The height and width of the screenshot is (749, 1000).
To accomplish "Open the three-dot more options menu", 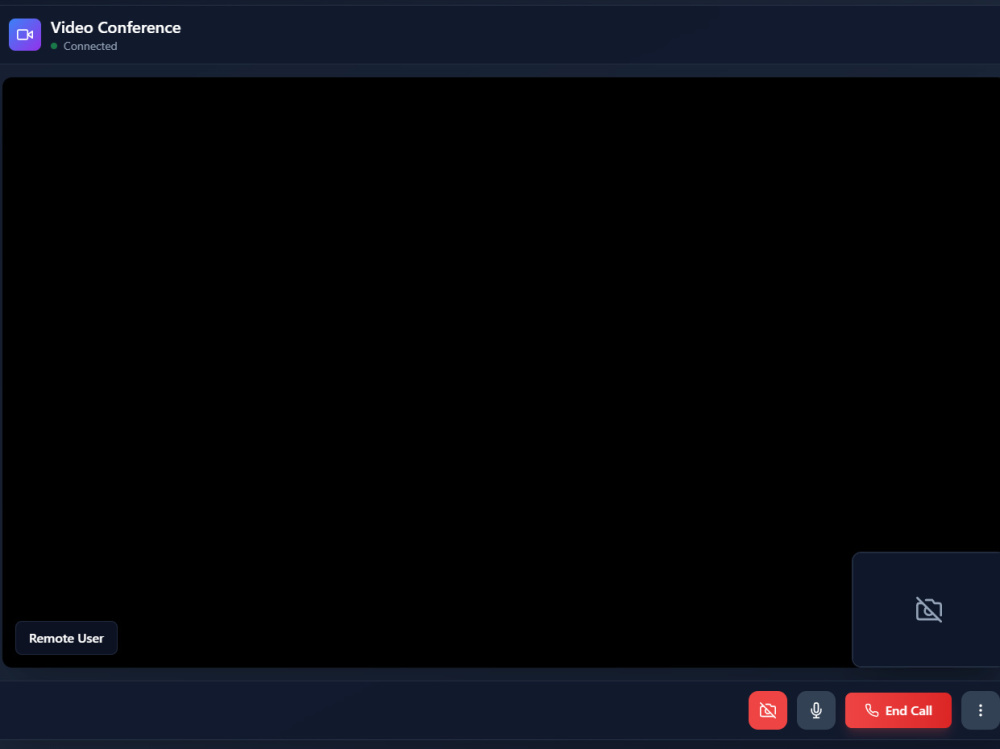I will pos(980,710).
